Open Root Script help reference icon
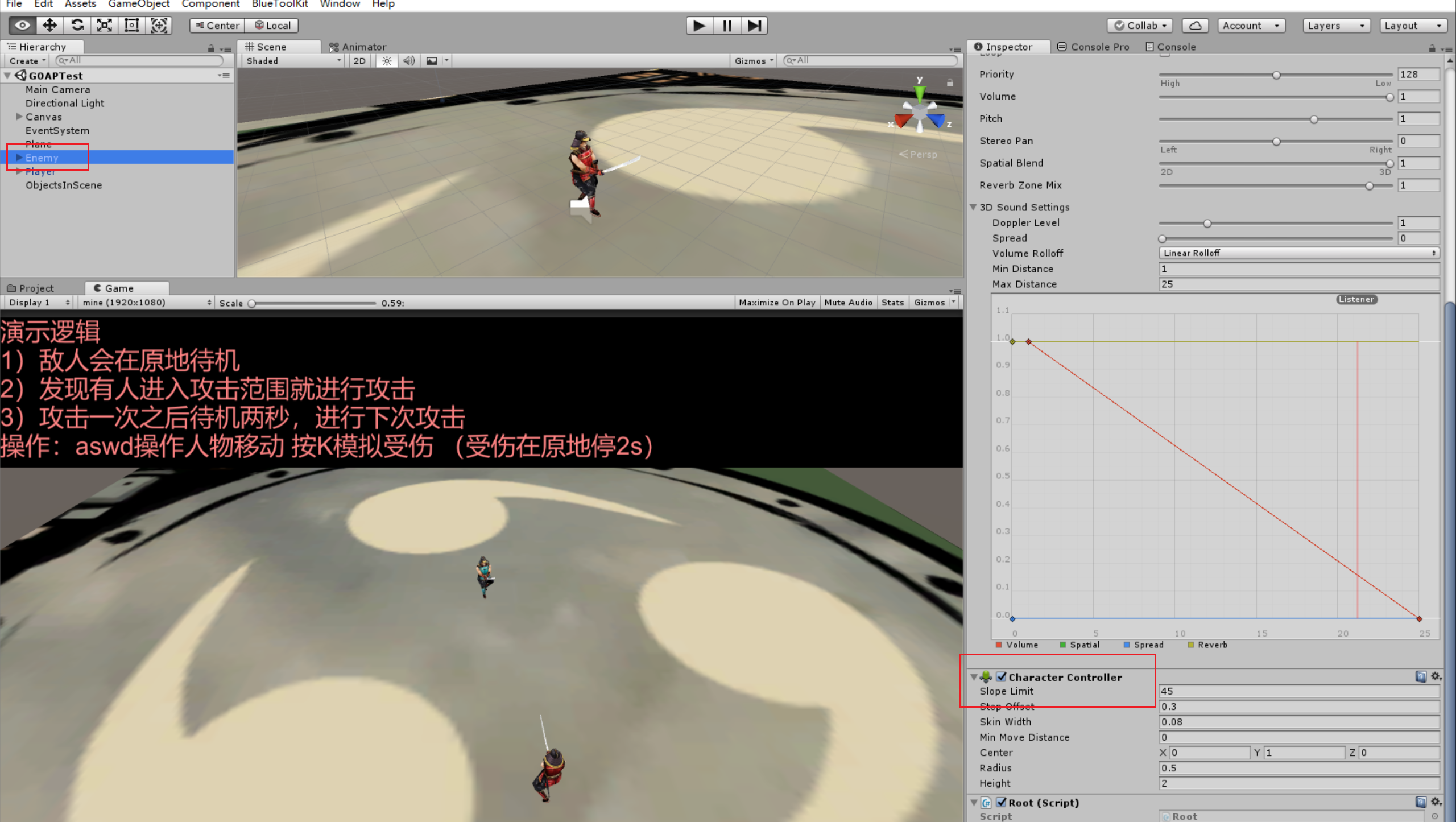 [x=1421, y=802]
